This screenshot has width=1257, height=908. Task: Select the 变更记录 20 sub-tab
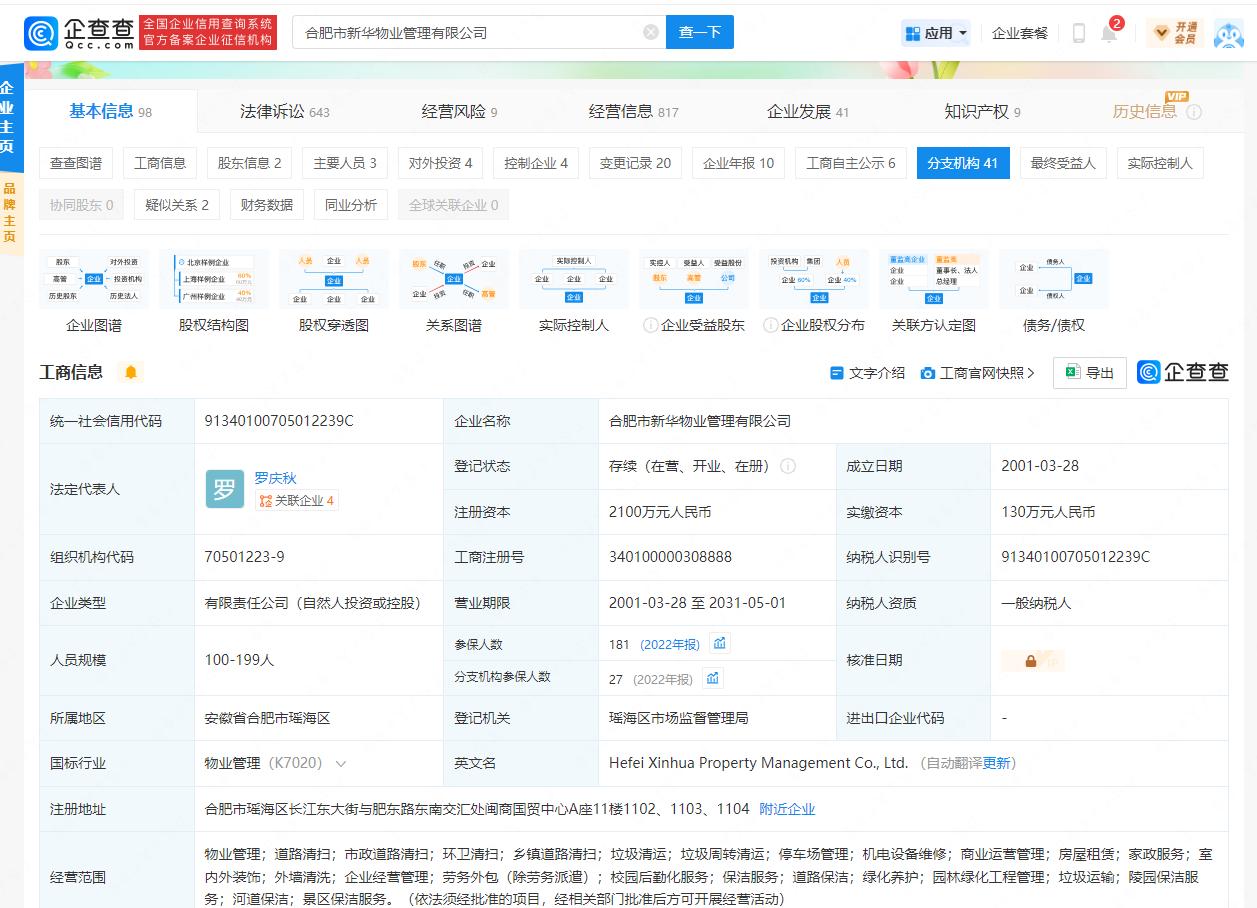point(635,163)
